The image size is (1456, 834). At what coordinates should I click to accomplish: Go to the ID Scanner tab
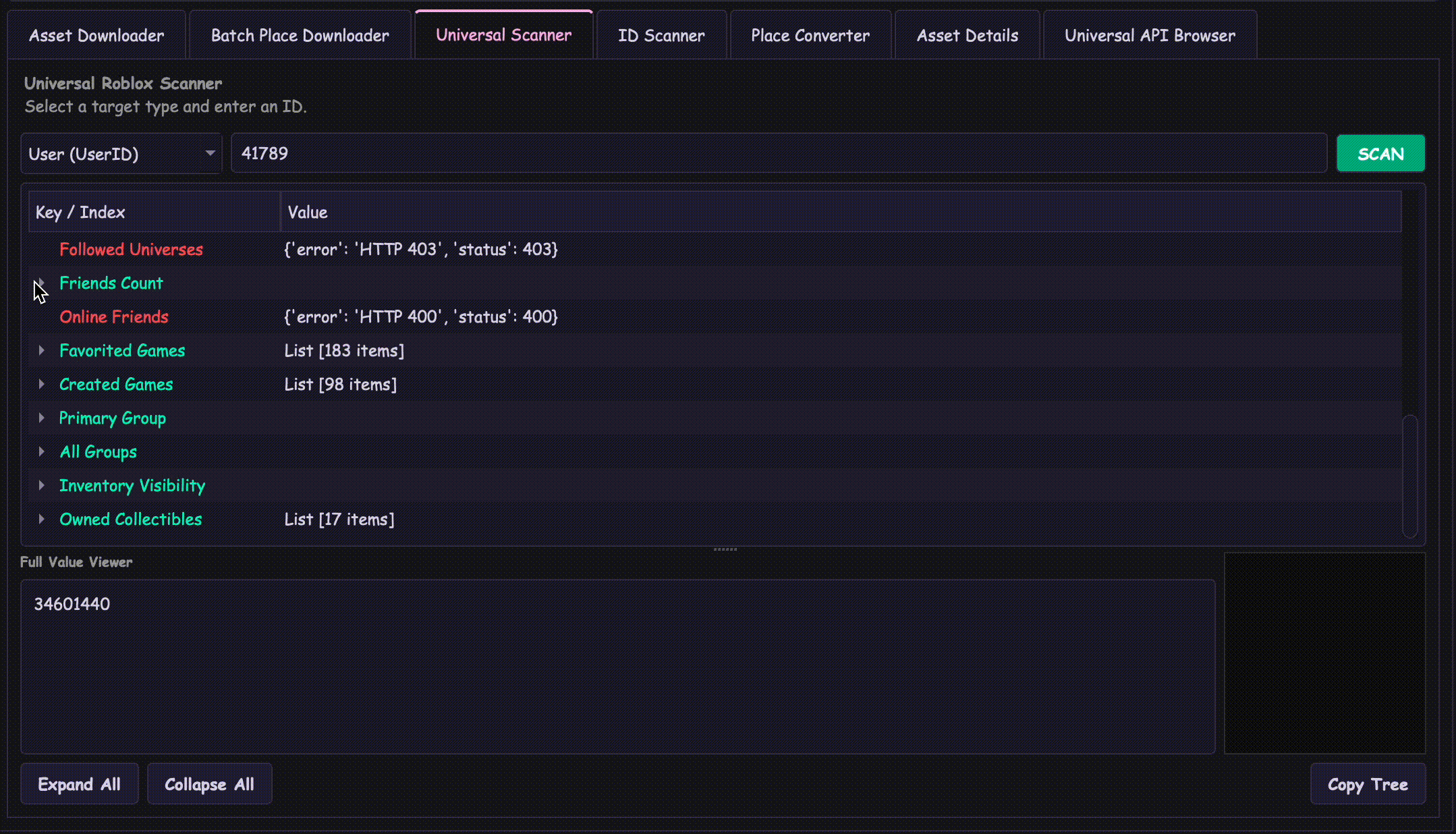coord(661,36)
